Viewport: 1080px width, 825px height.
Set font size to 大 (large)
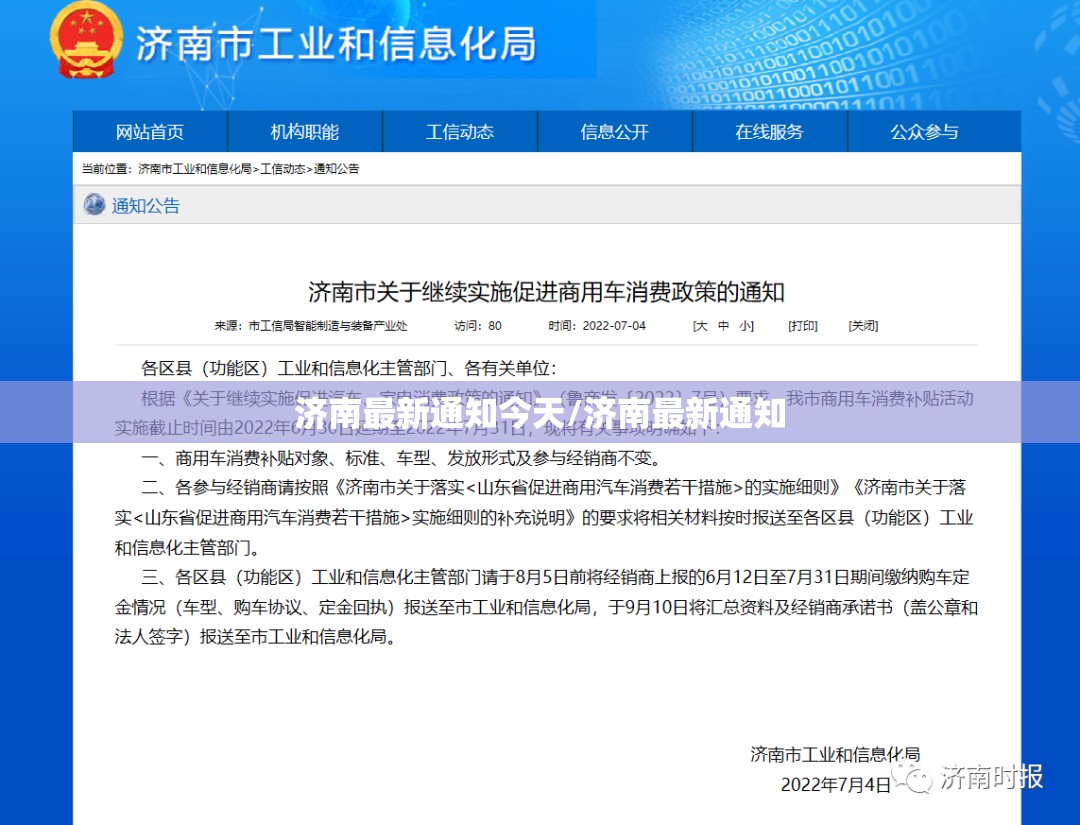coord(701,326)
